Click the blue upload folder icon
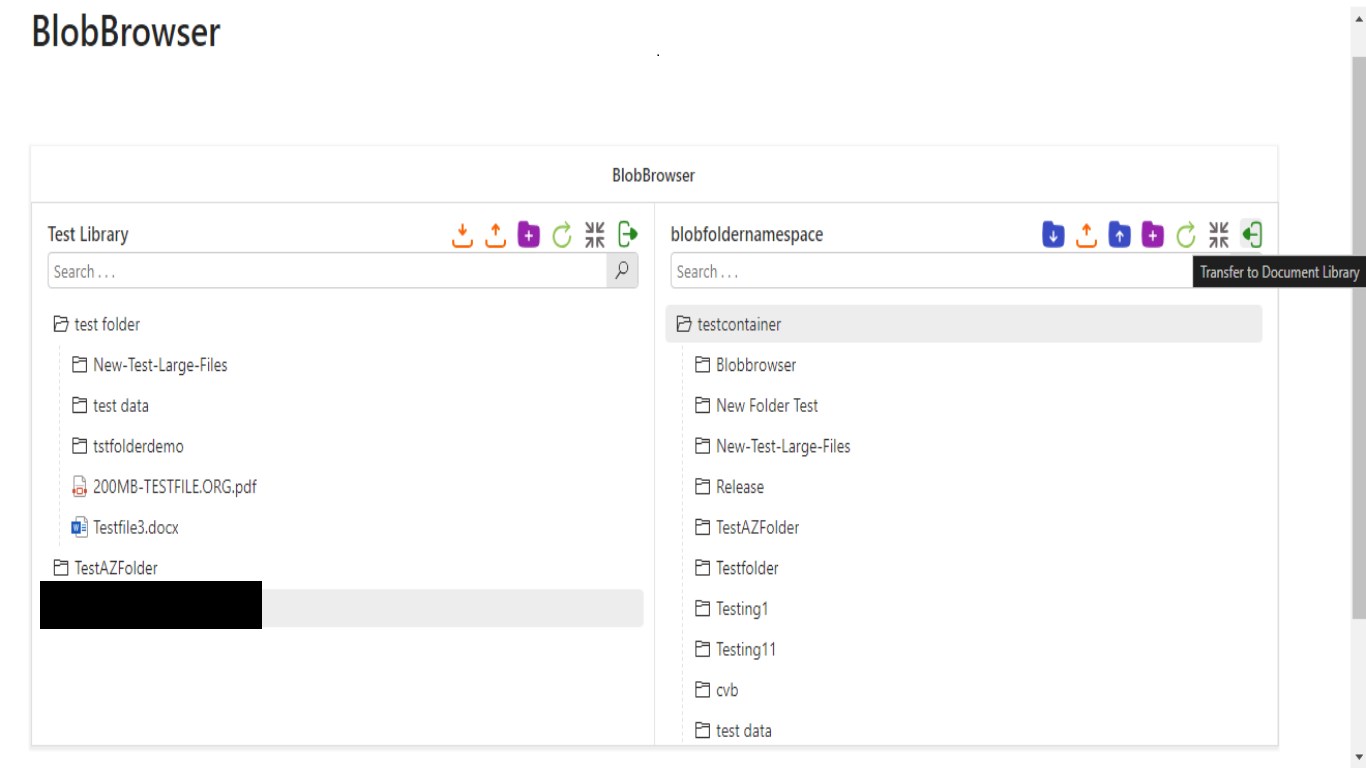Viewport: 1366px width, 768px height. (x=1120, y=235)
